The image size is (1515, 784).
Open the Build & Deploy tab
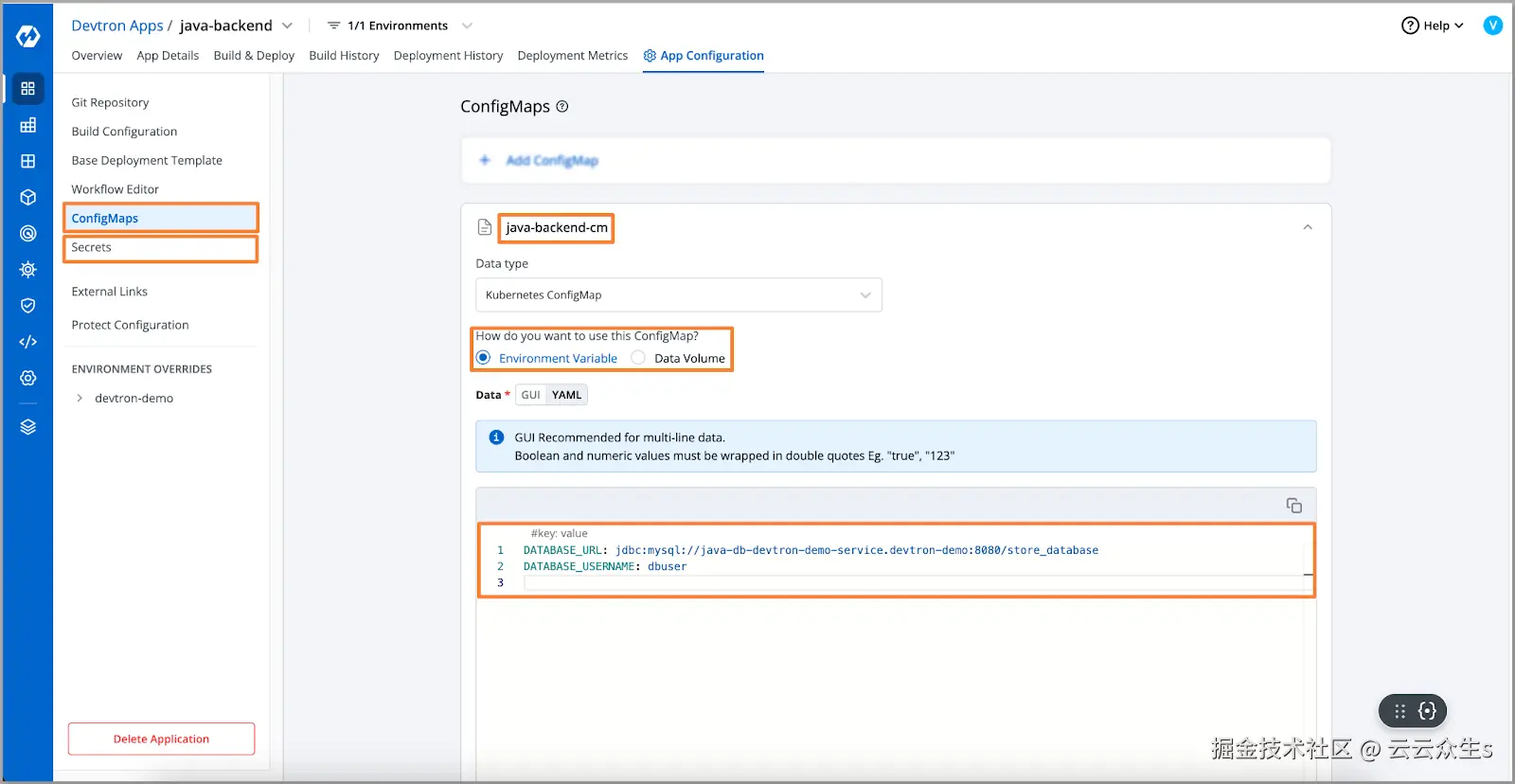point(254,56)
